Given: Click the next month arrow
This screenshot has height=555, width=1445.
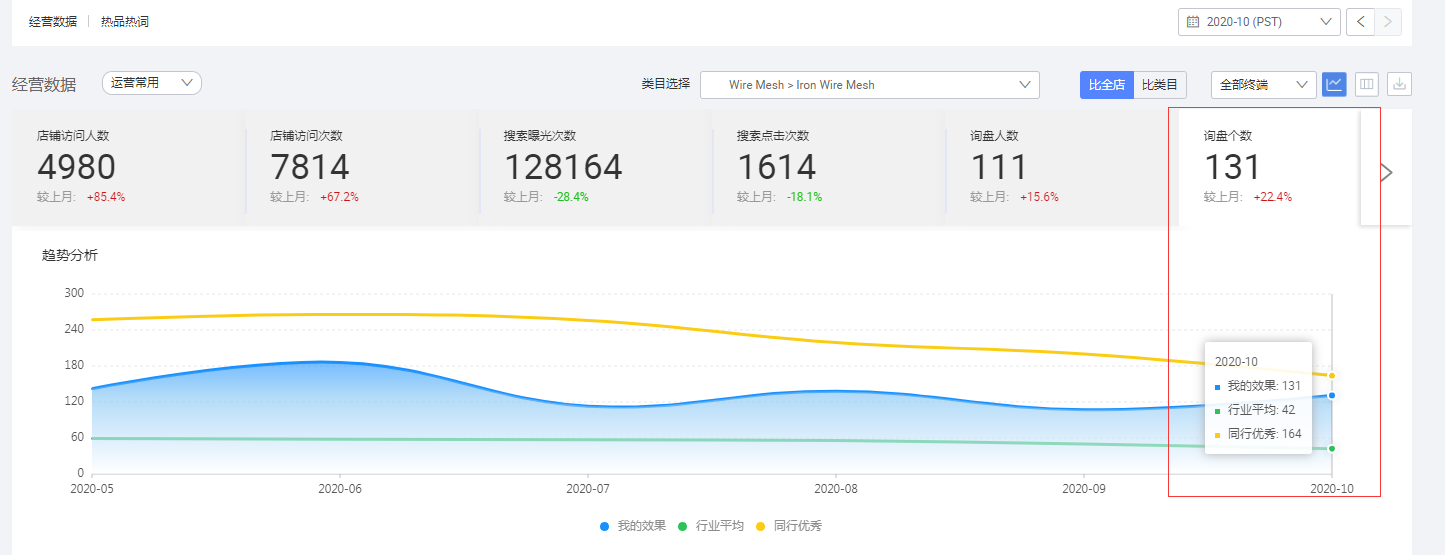Looking at the screenshot, I should [1388, 22].
